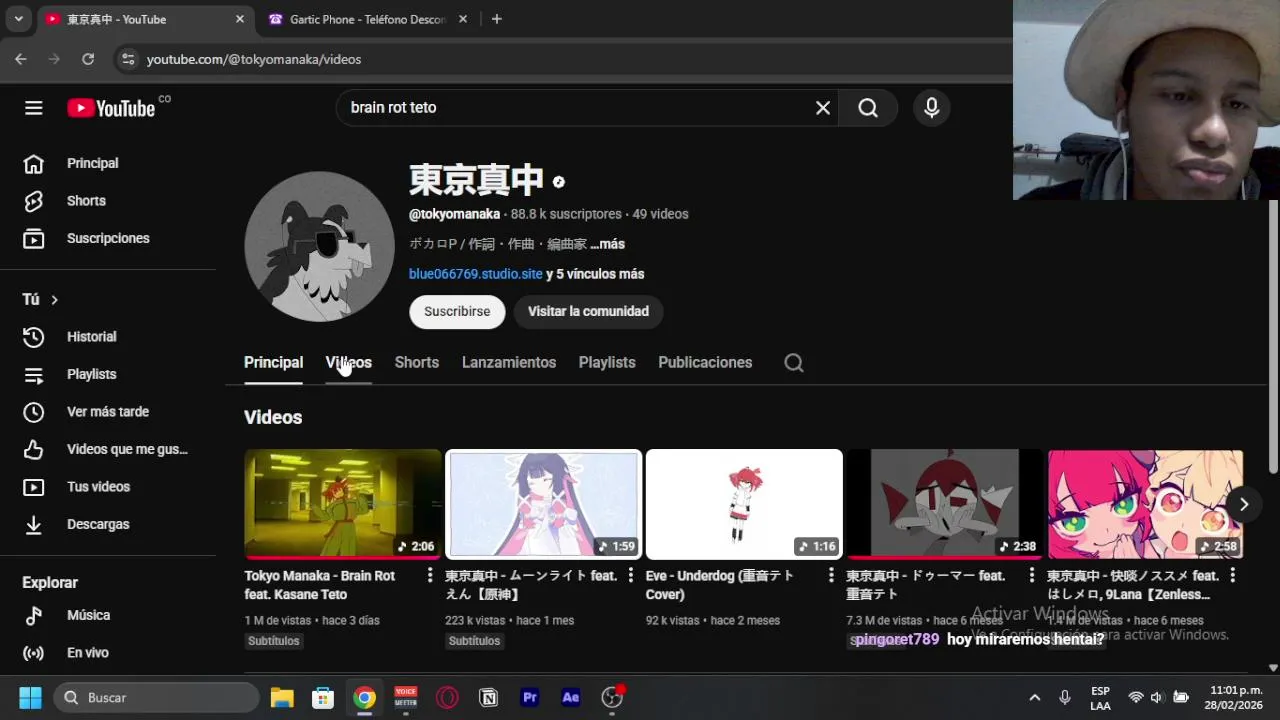Click the Suscribirse button

coord(457,312)
